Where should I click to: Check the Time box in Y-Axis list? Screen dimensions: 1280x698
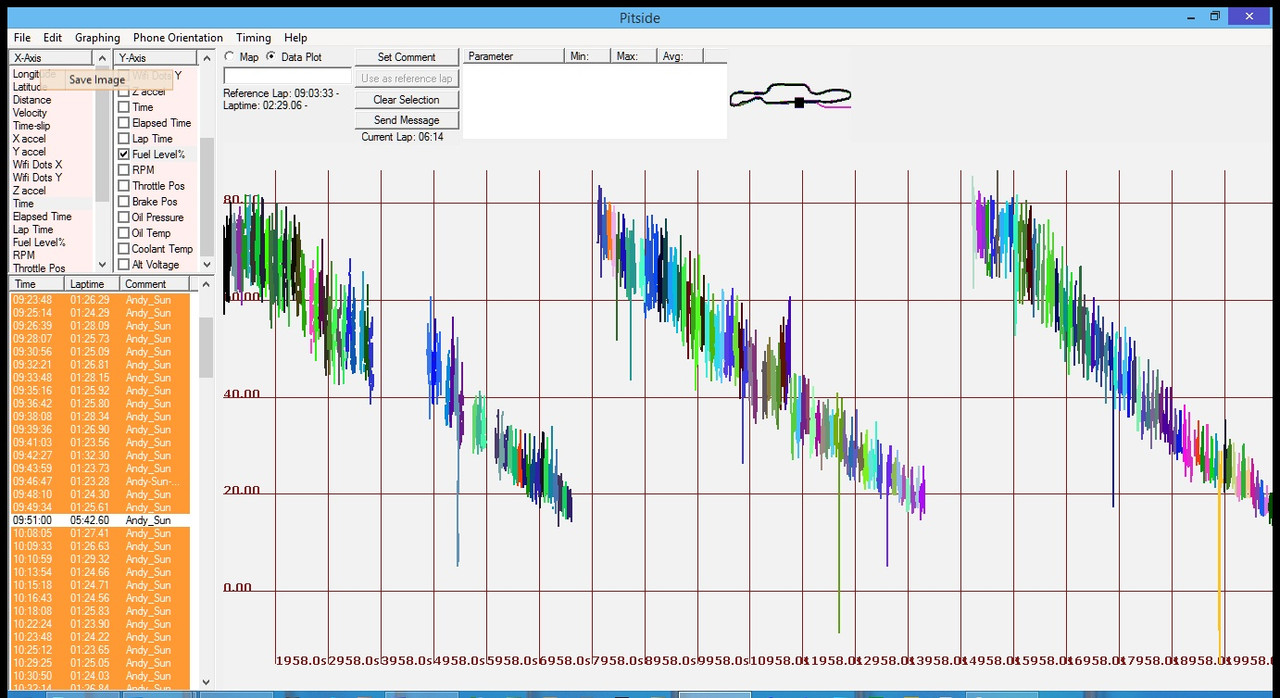coord(124,107)
